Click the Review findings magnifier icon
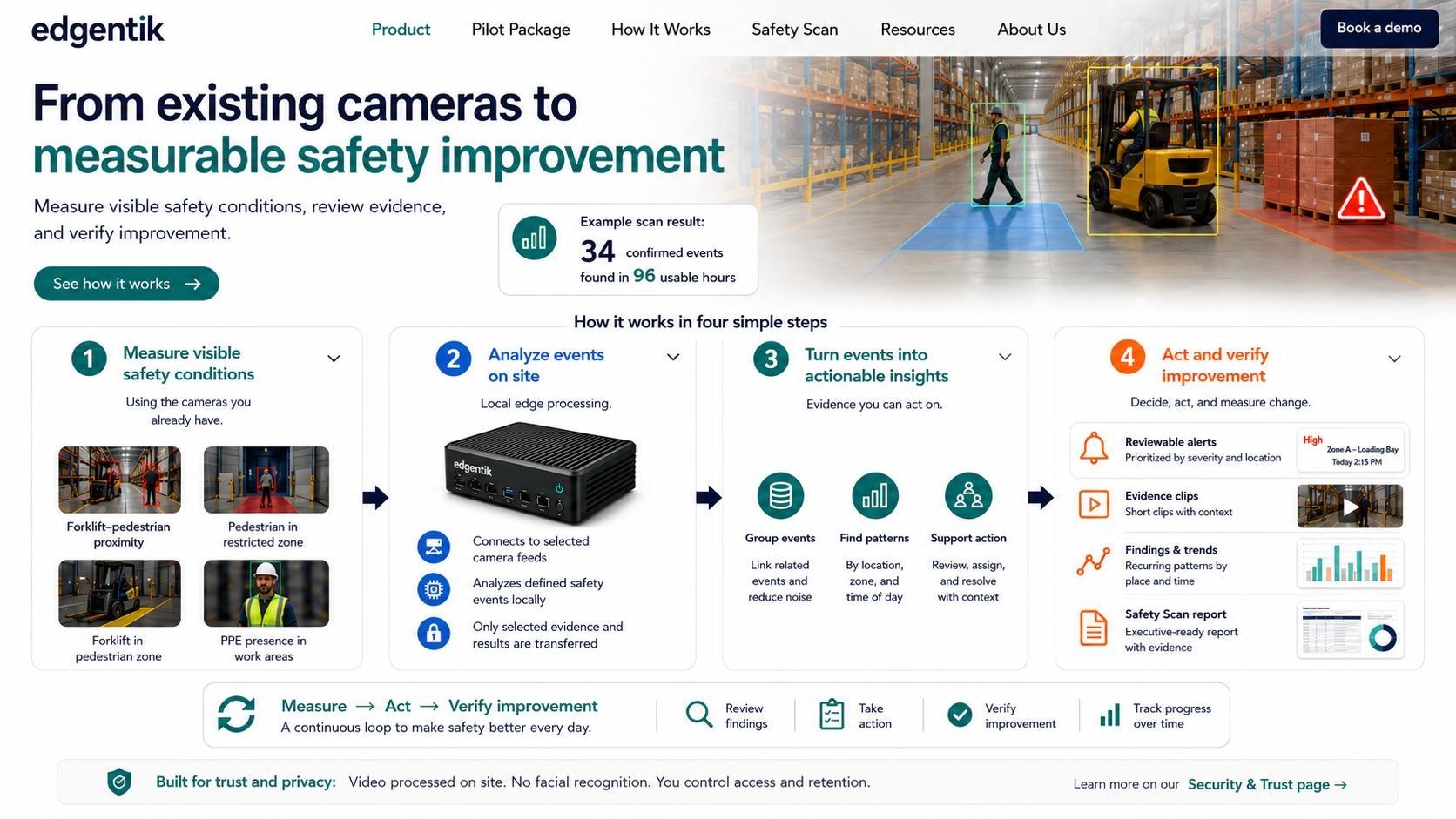 pyautogui.click(x=698, y=715)
